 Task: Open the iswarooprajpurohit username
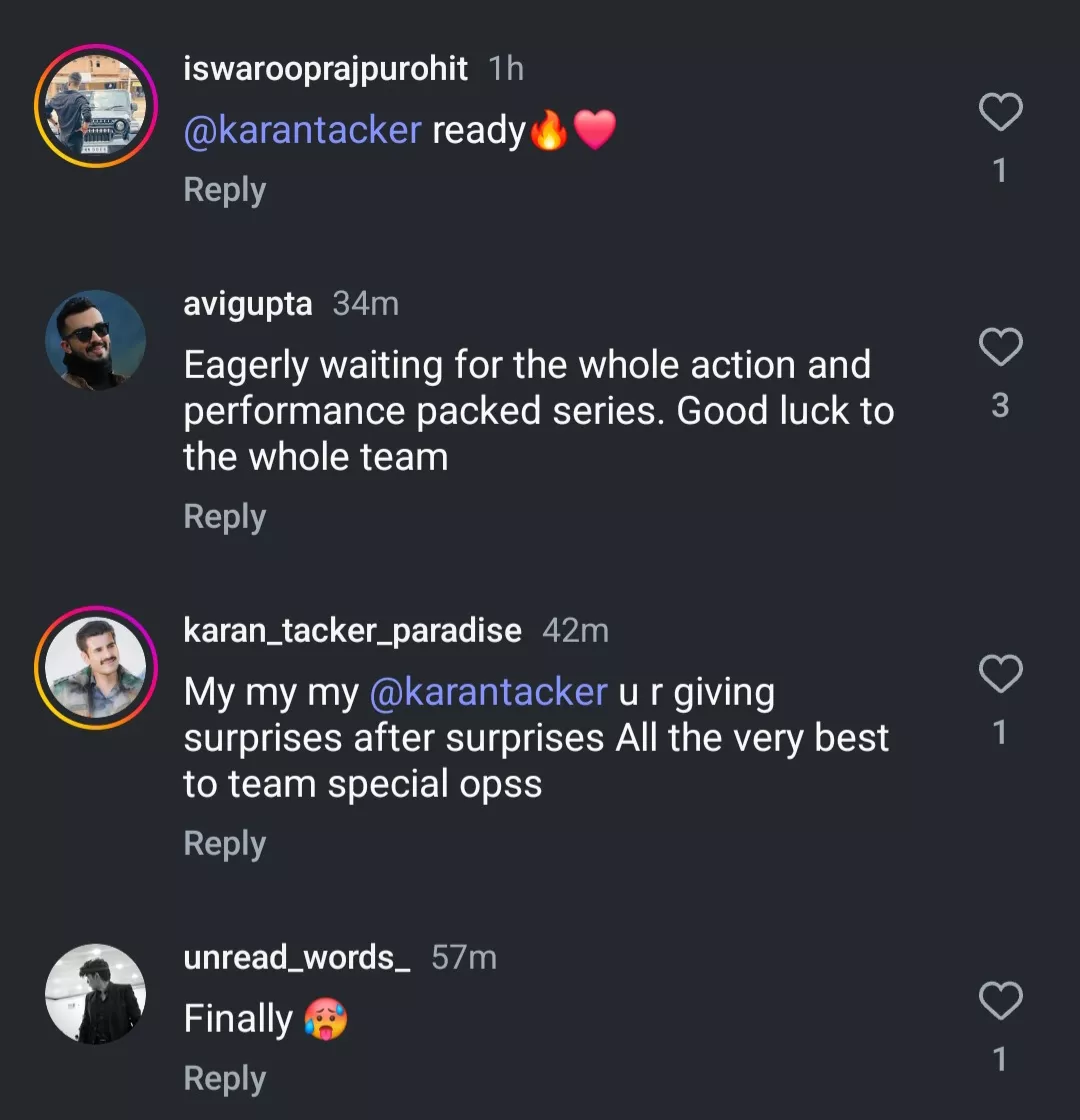pyautogui.click(x=326, y=69)
